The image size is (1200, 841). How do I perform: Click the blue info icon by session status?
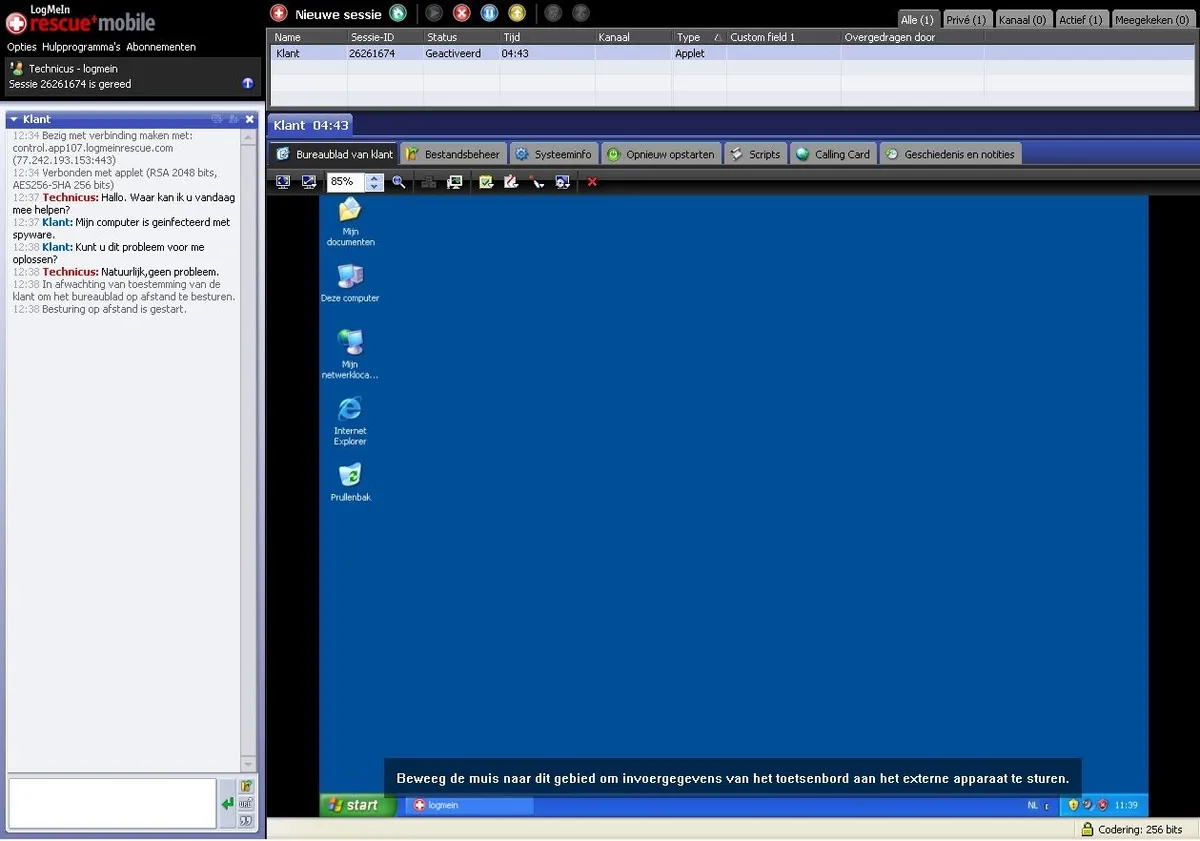tap(248, 84)
